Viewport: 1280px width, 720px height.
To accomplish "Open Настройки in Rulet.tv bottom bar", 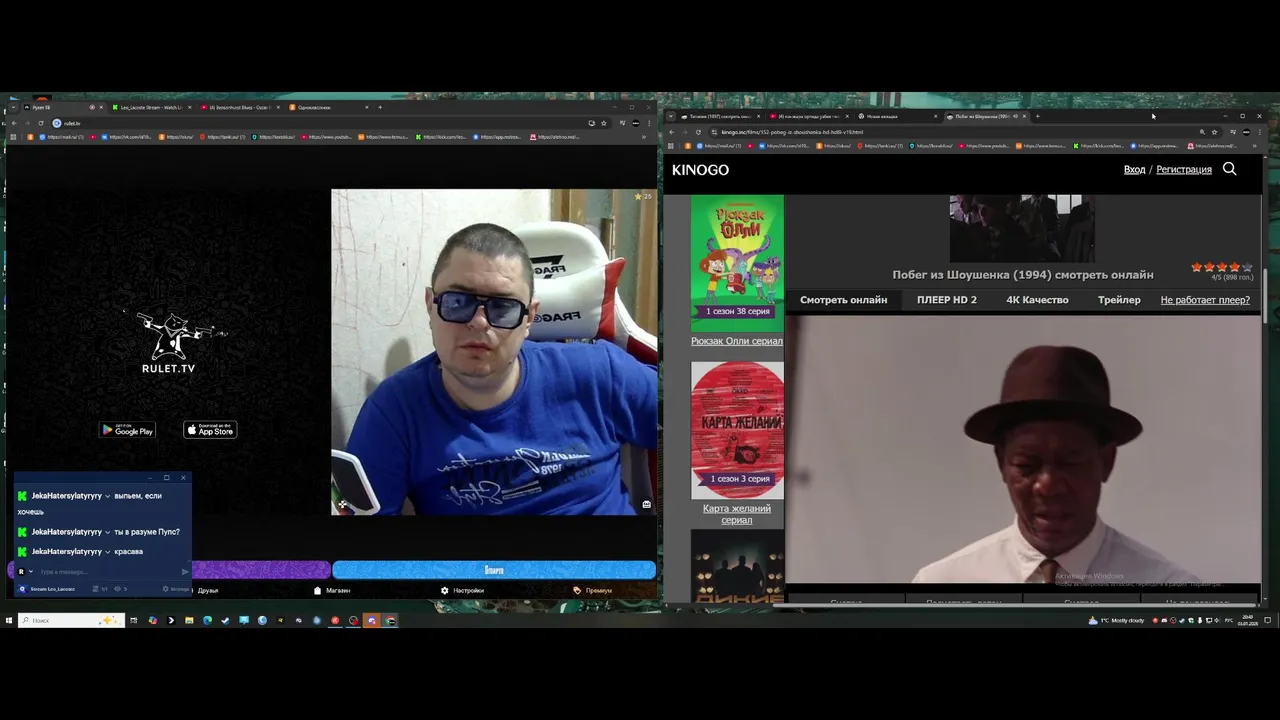I will pos(462,590).
